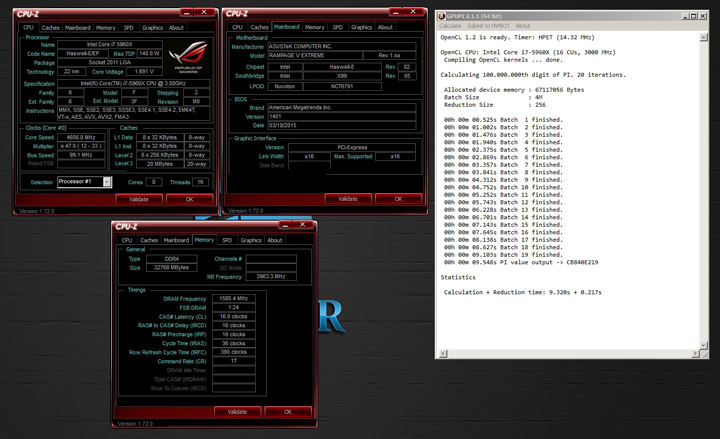Close the Mainboard CPU-Z window
Screen dimensions: 720x439
(413, 12)
